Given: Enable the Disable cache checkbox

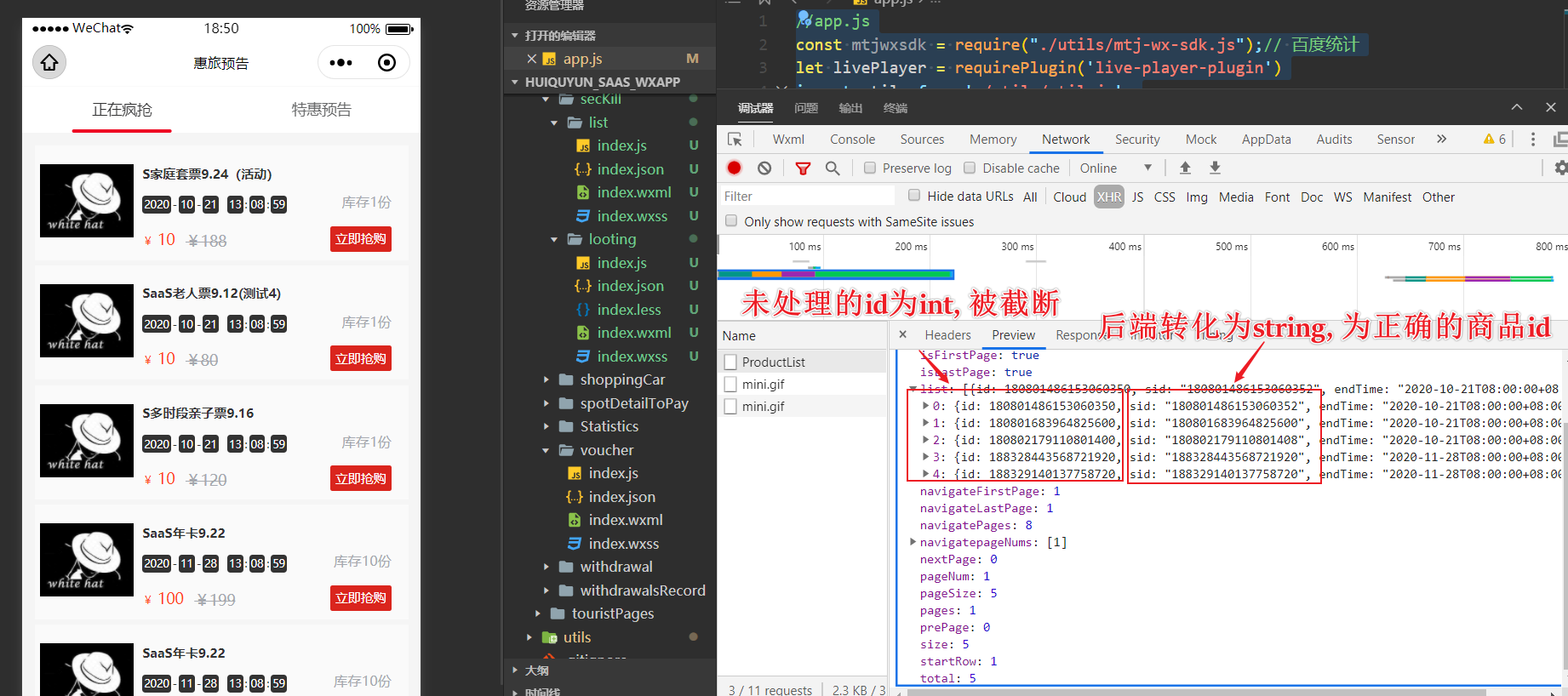Looking at the screenshot, I should tap(970, 168).
